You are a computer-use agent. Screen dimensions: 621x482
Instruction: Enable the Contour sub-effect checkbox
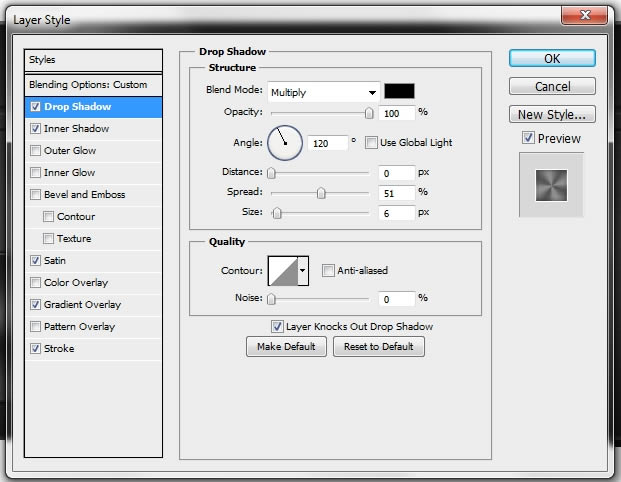[x=48, y=217]
